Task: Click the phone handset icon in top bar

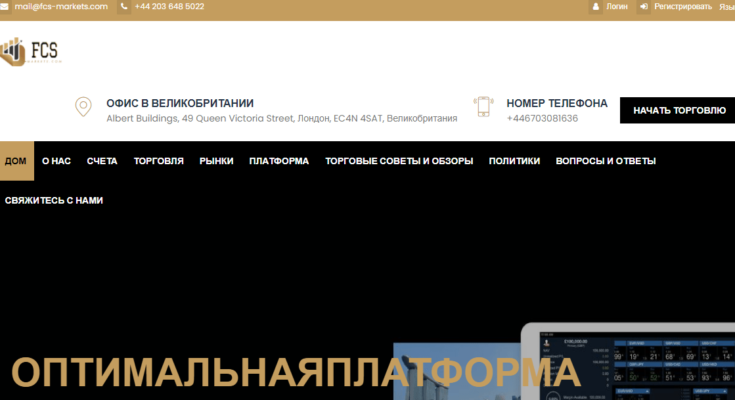Action: point(124,7)
